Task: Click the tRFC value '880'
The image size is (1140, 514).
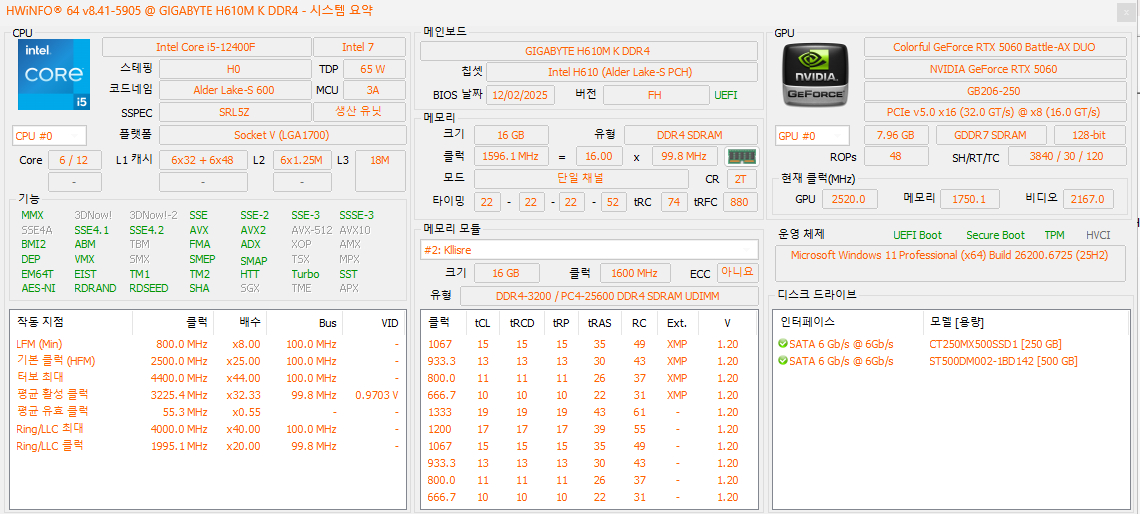Action: (739, 202)
